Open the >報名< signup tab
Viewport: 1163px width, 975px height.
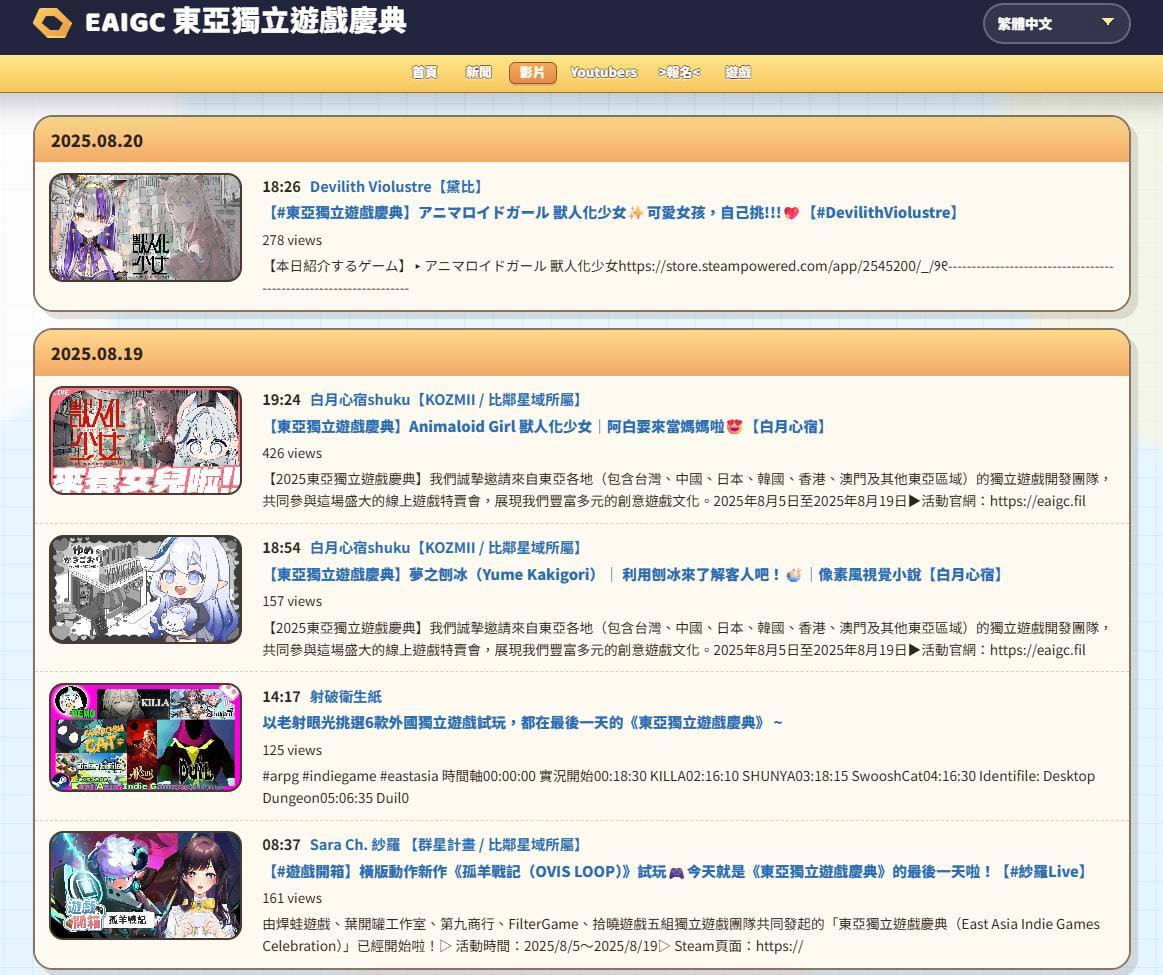(679, 72)
